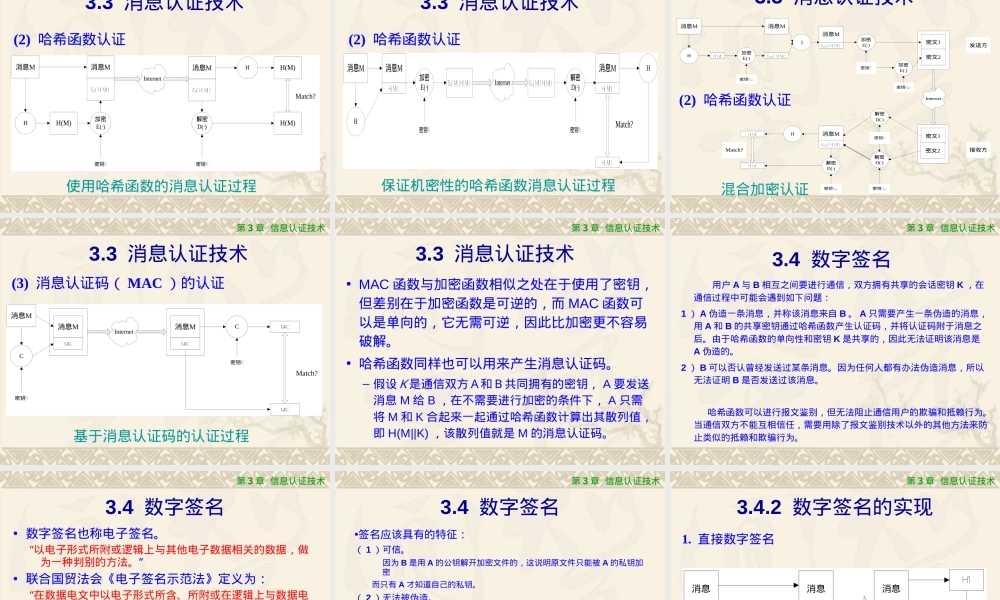Open the slide captioned 保证机密性的哈希函数消息认证过程
The image size is (1000, 600).
500,105
